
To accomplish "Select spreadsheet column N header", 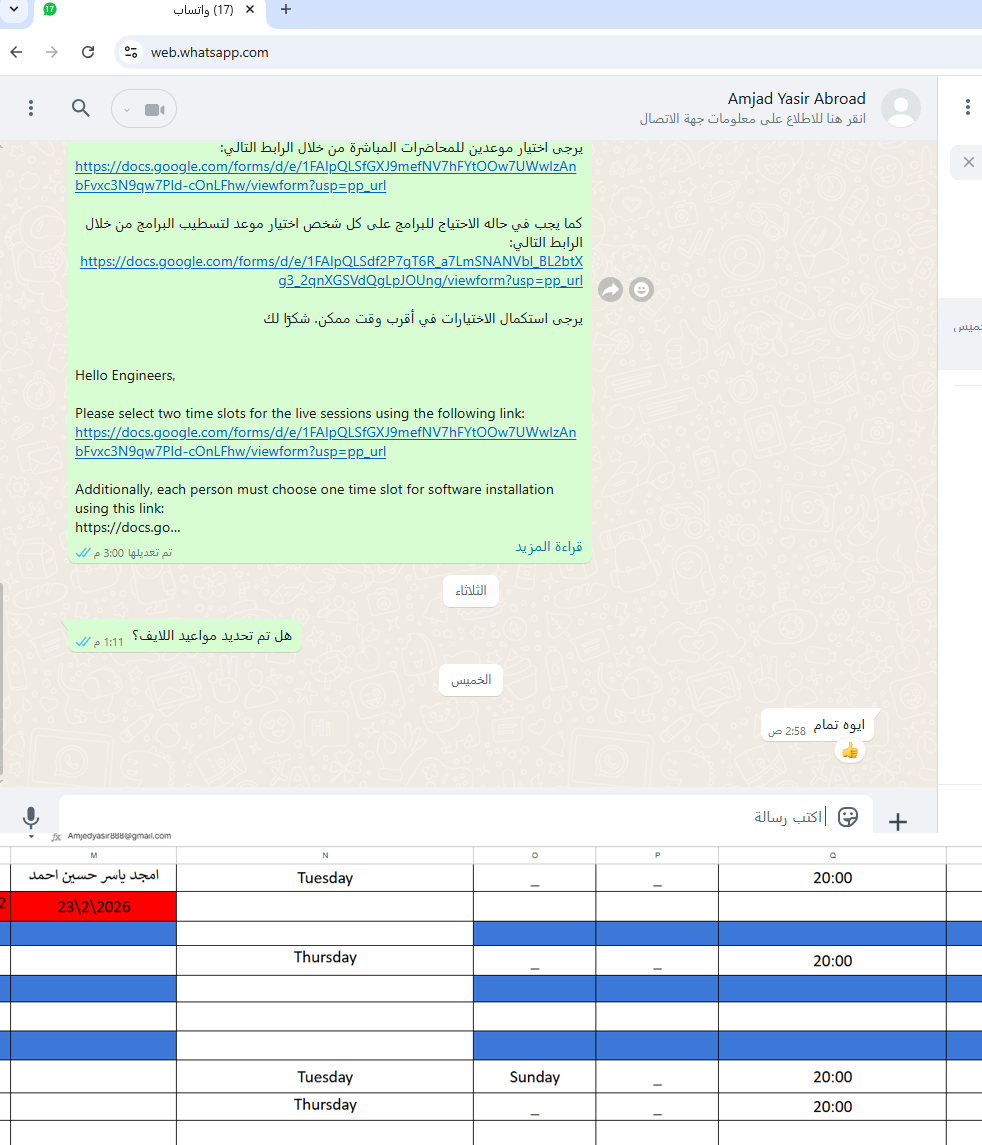I will 325,855.
